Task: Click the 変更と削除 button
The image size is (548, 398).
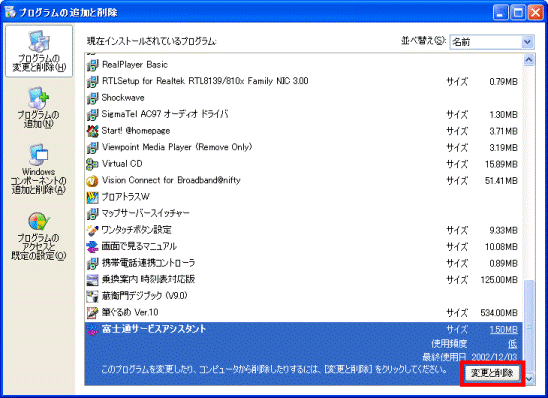Action: pyautogui.click(x=492, y=373)
